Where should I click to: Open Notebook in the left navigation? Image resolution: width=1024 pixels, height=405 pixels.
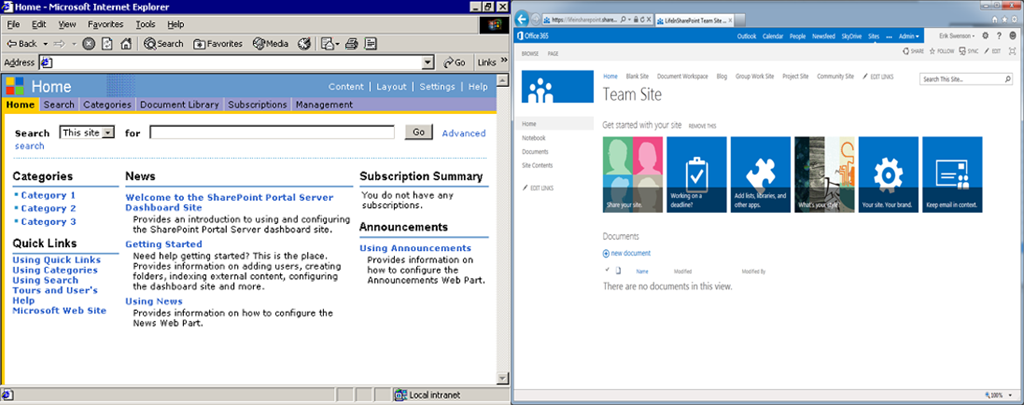coord(534,138)
